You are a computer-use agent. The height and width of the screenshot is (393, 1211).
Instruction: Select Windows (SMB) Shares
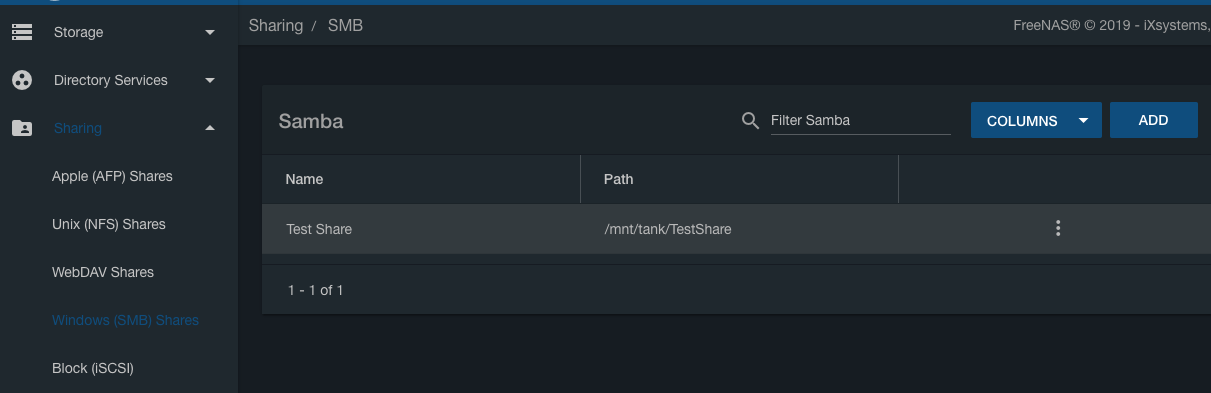pos(125,320)
